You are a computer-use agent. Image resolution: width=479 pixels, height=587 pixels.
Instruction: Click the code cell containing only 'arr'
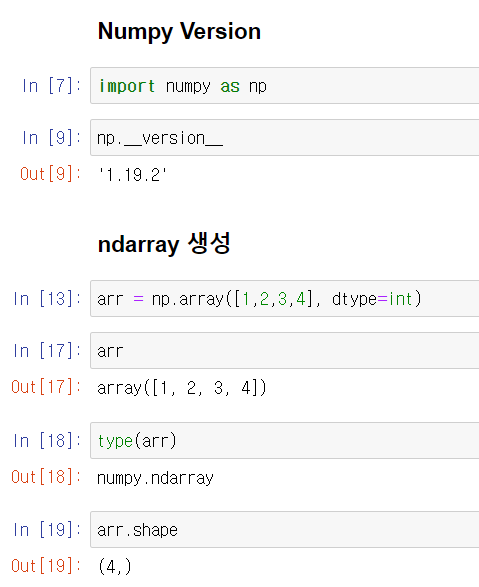[x=285, y=351]
